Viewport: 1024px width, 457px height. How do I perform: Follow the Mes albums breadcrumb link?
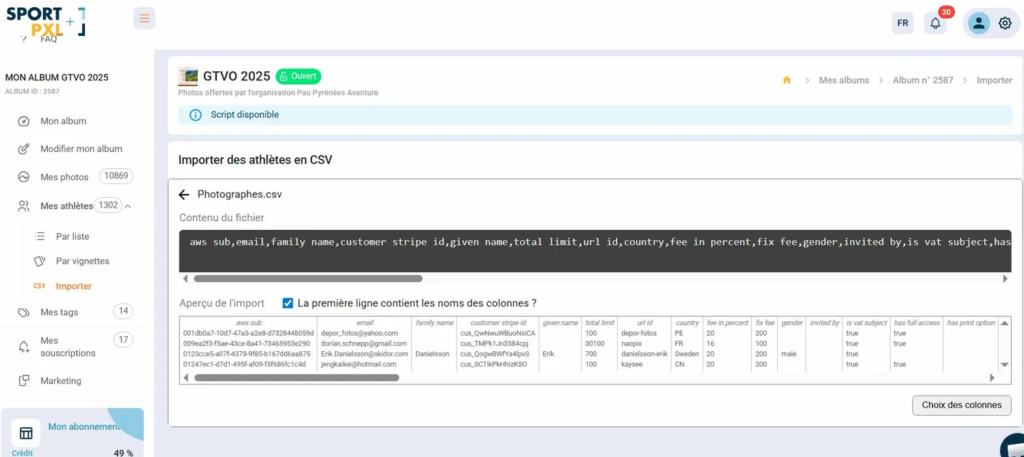click(x=843, y=80)
